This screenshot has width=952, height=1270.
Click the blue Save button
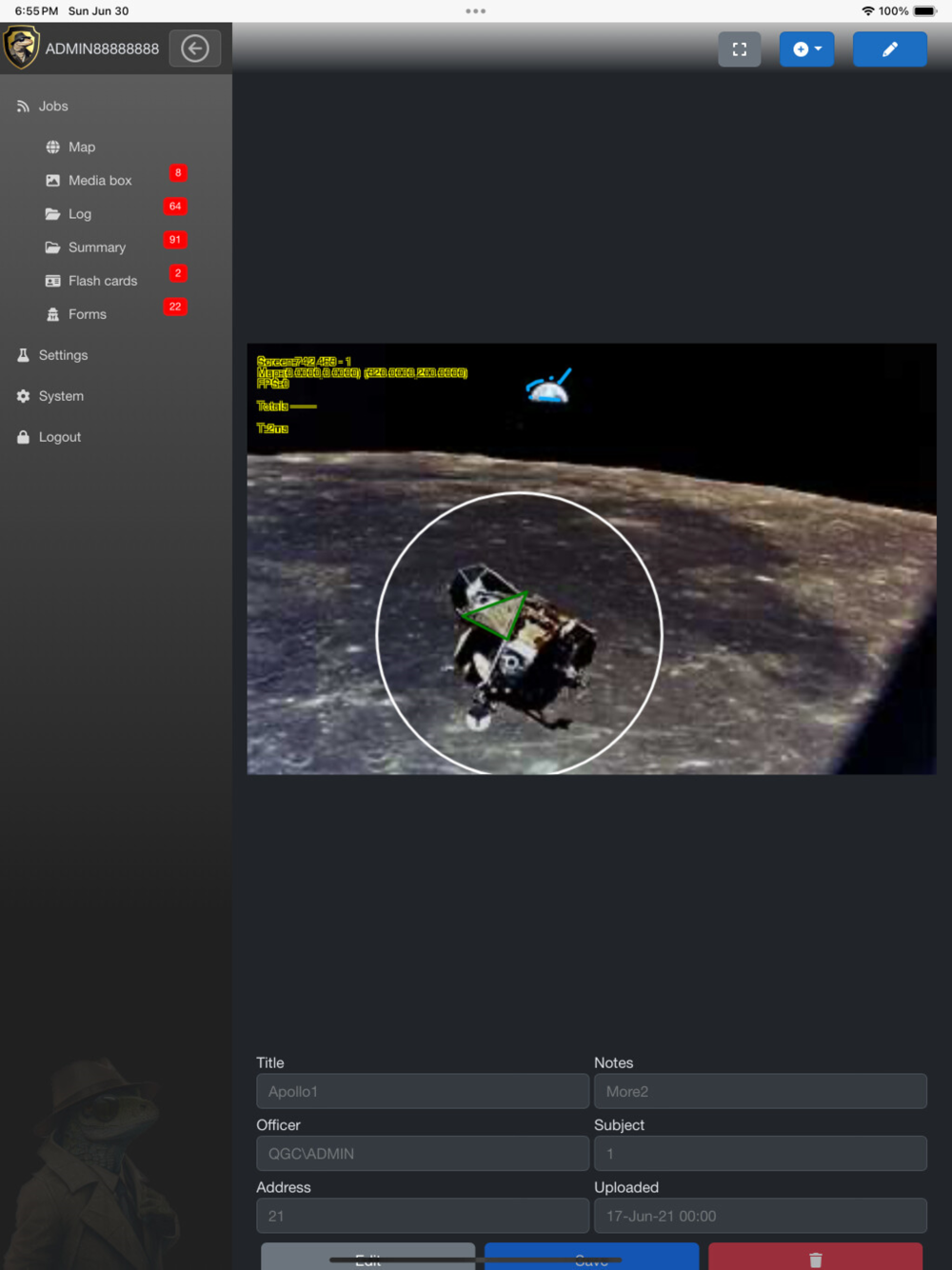point(591,1257)
